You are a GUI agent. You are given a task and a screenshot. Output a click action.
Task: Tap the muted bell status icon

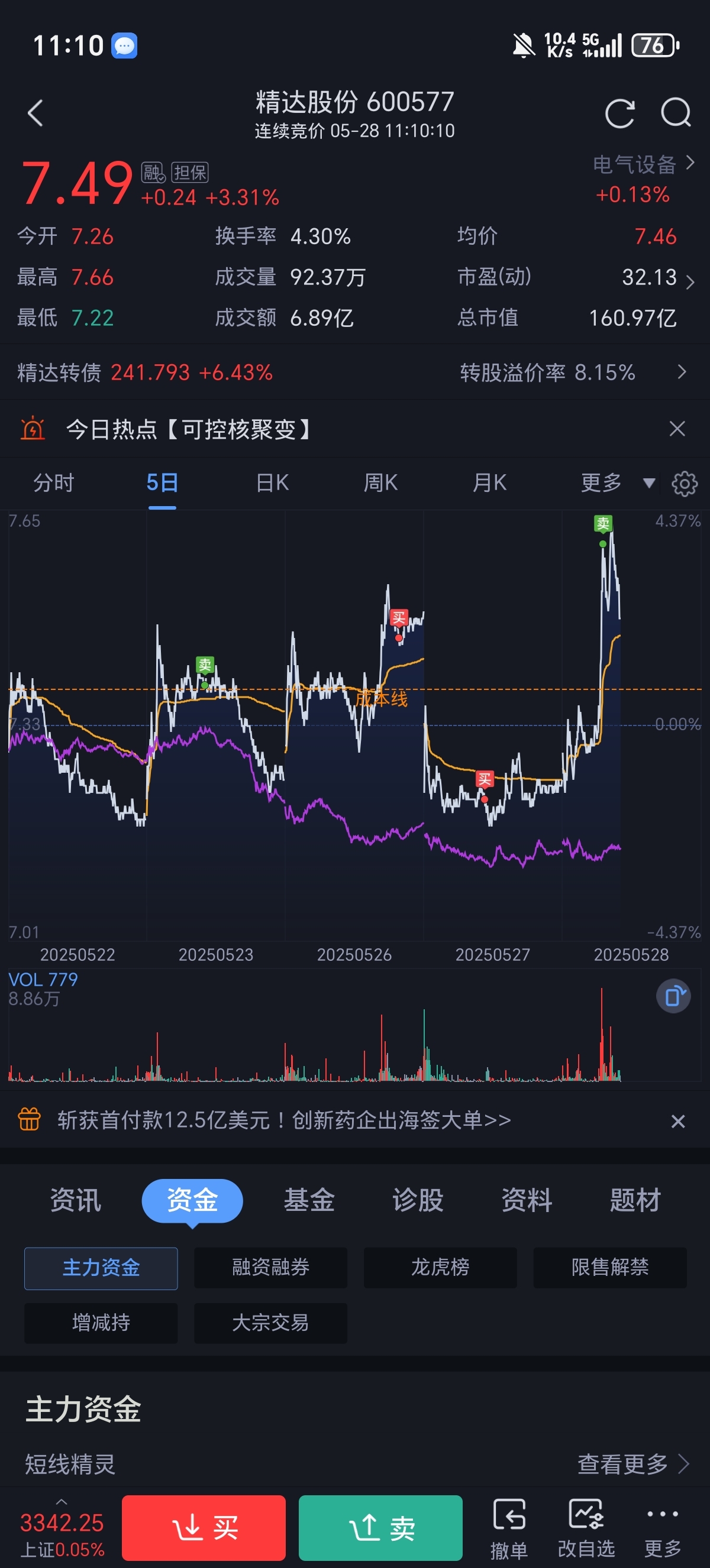click(x=523, y=46)
